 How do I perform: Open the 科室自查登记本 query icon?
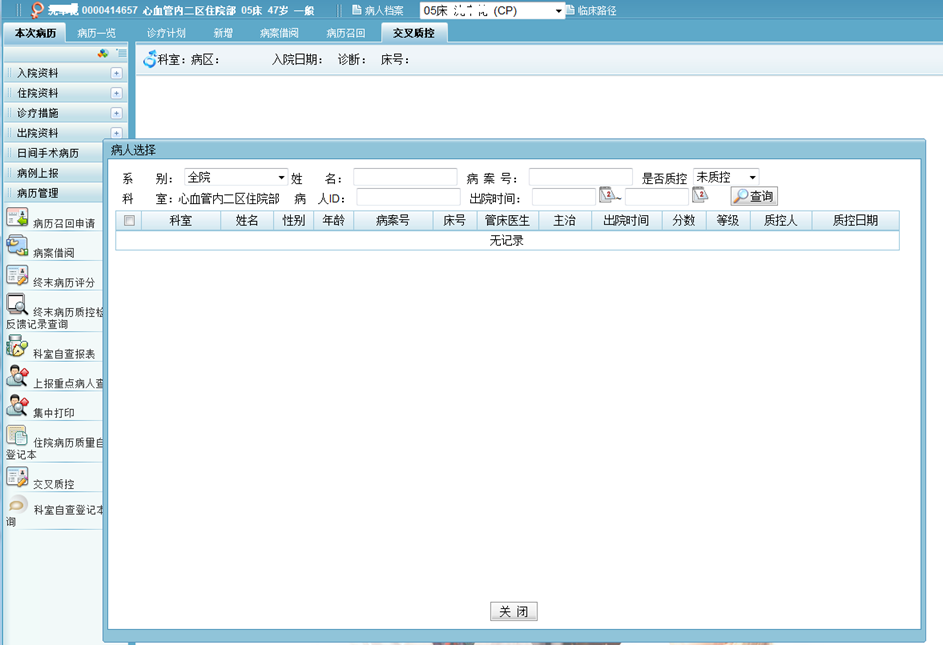(17, 504)
